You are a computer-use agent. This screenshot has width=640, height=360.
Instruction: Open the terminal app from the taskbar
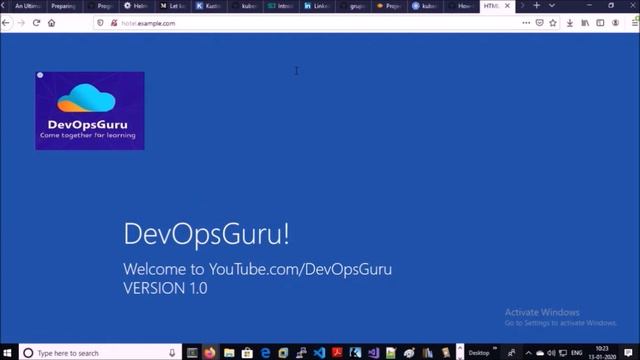click(x=192, y=353)
